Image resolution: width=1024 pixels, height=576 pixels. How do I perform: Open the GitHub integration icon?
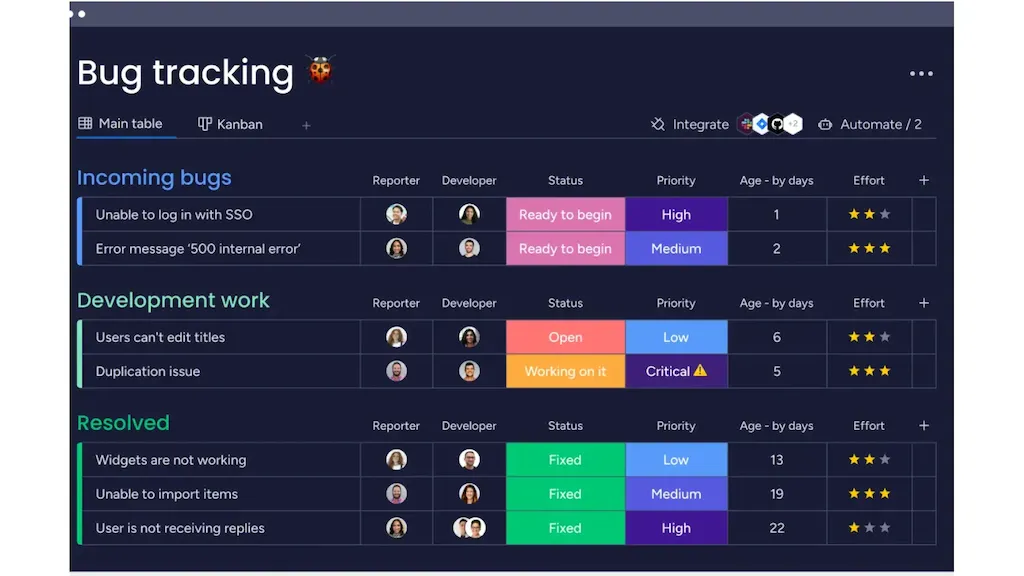coord(777,124)
